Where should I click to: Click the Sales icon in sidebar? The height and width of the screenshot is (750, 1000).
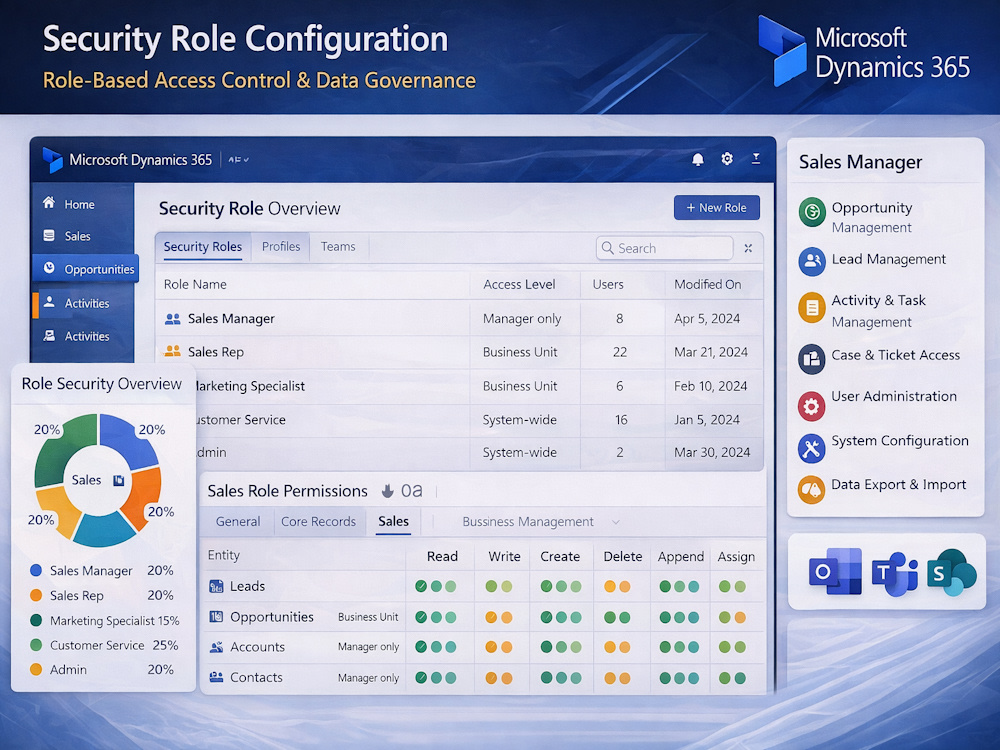48,235
